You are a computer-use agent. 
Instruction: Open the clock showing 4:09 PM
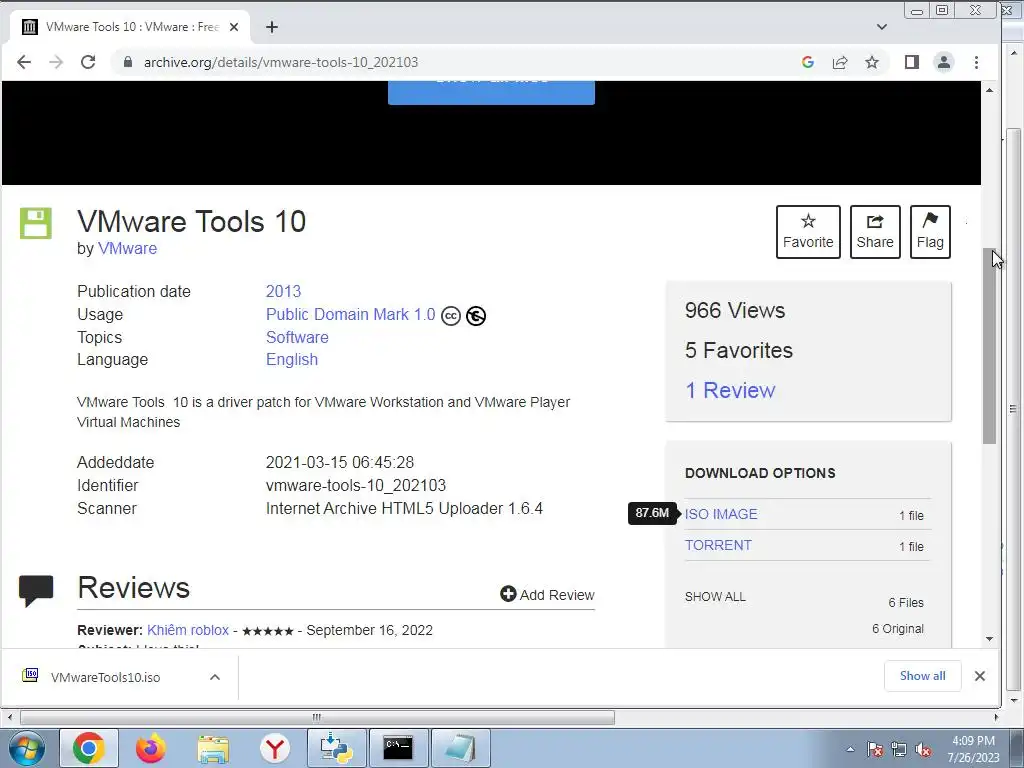pyautogui.click(x=973, y=749)
